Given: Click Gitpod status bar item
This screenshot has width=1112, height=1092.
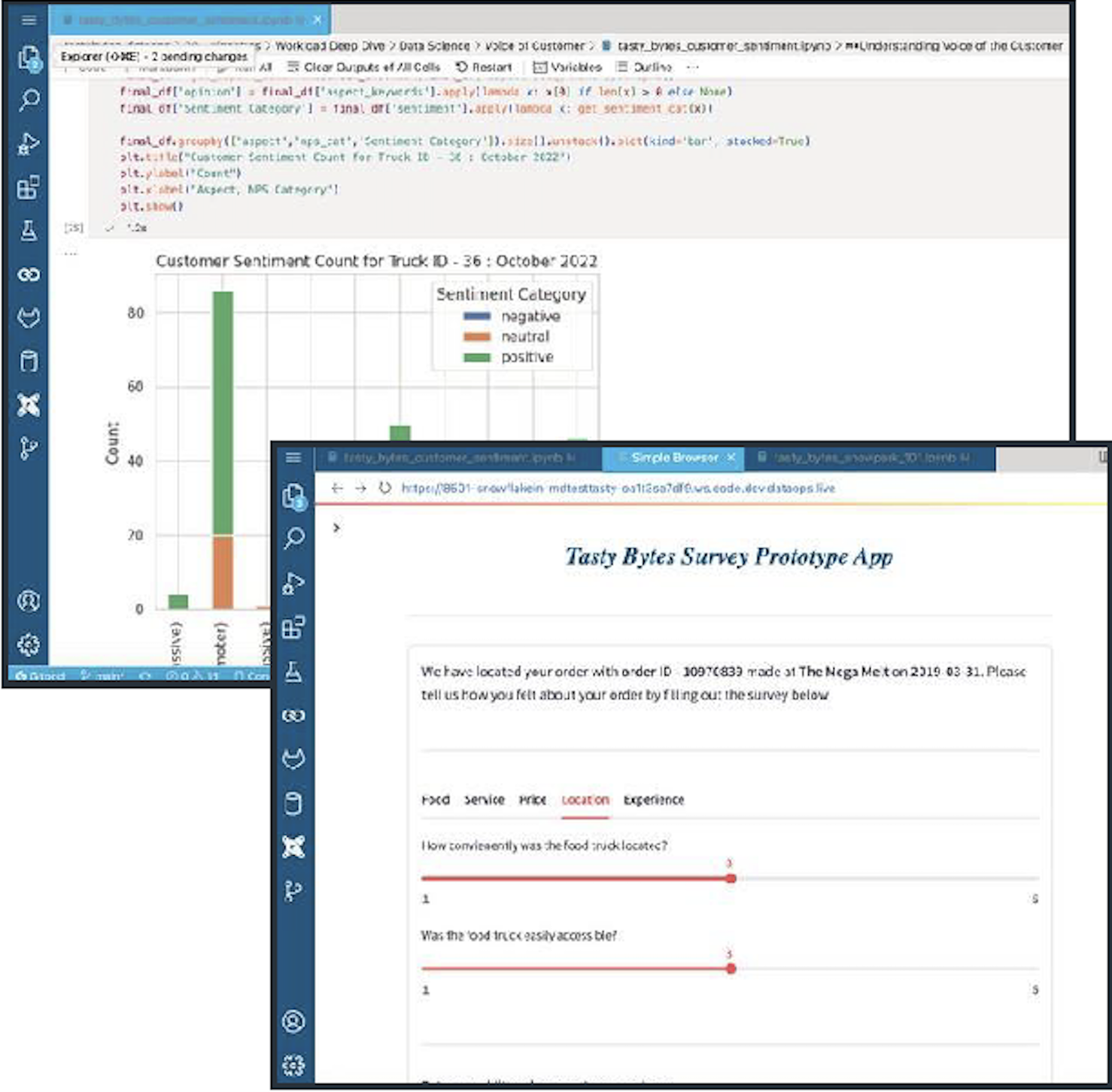Looking at the screenshot, I should tap(41, 676).
